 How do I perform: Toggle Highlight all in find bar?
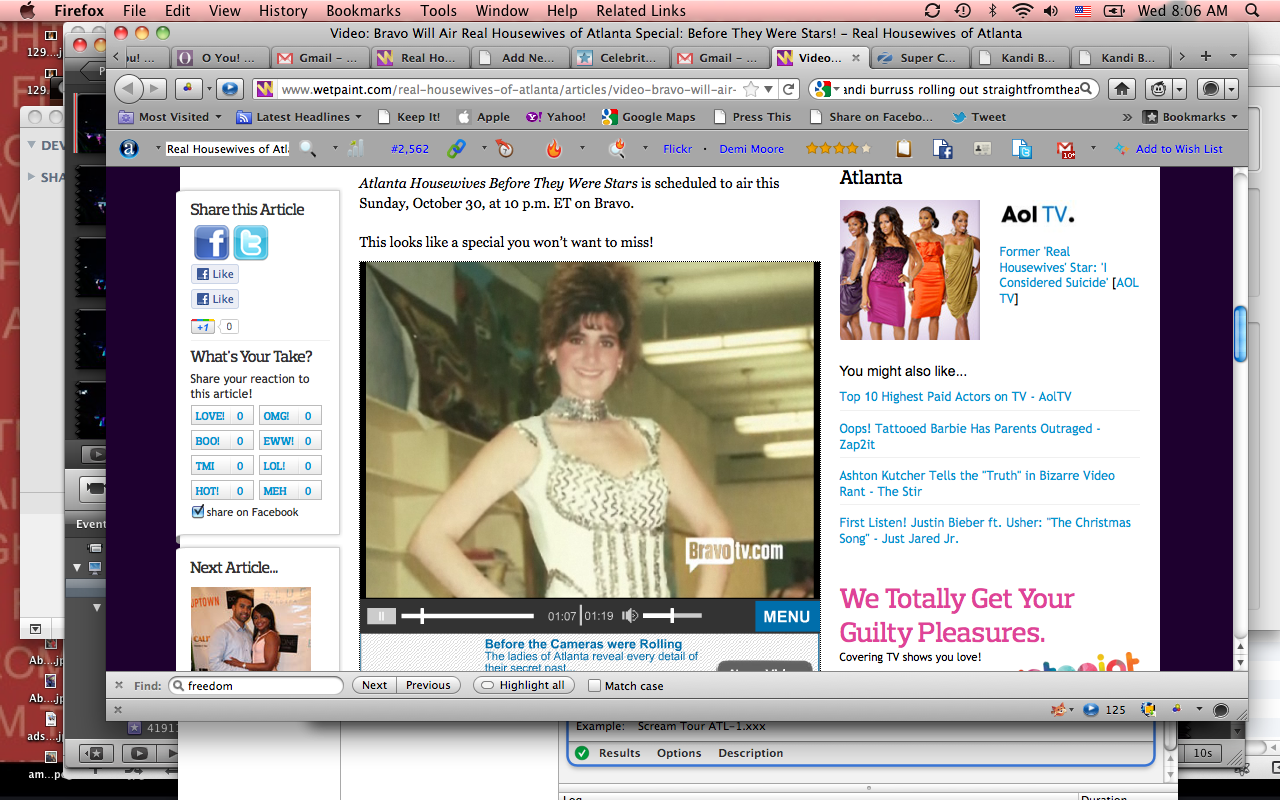523,686
